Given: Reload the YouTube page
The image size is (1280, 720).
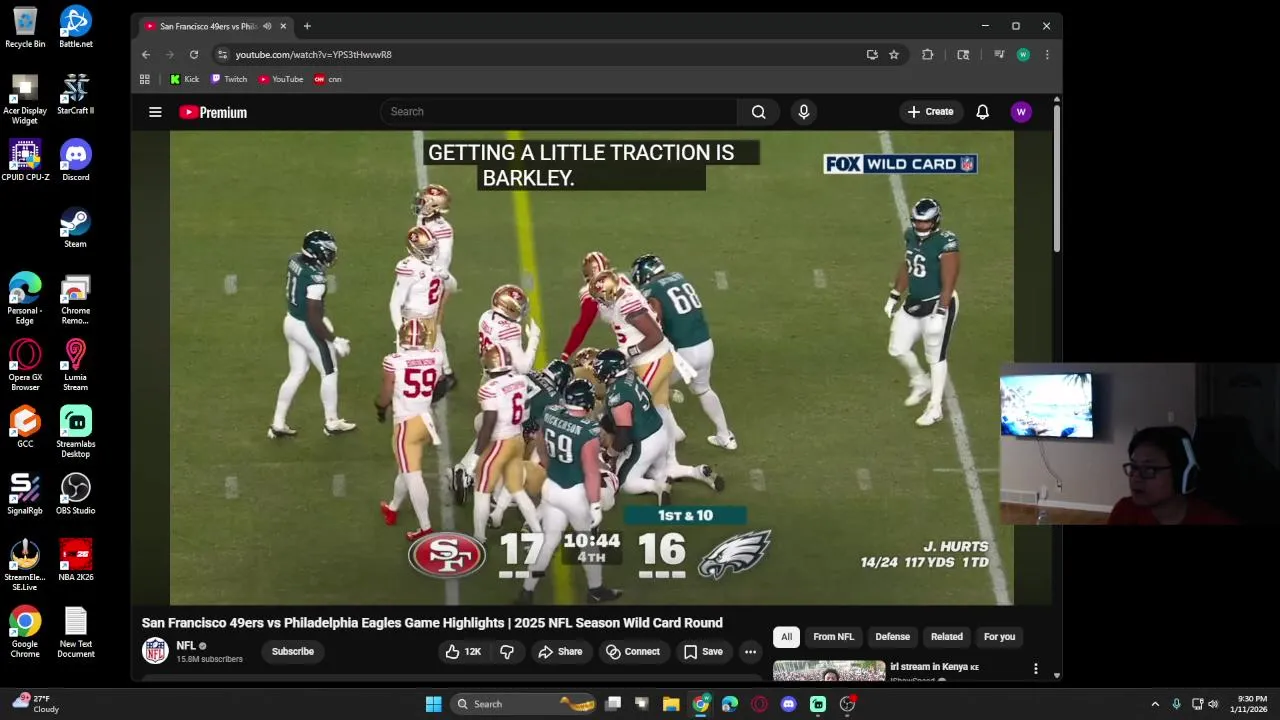Looking at the screenshot, I should [194, 54].
